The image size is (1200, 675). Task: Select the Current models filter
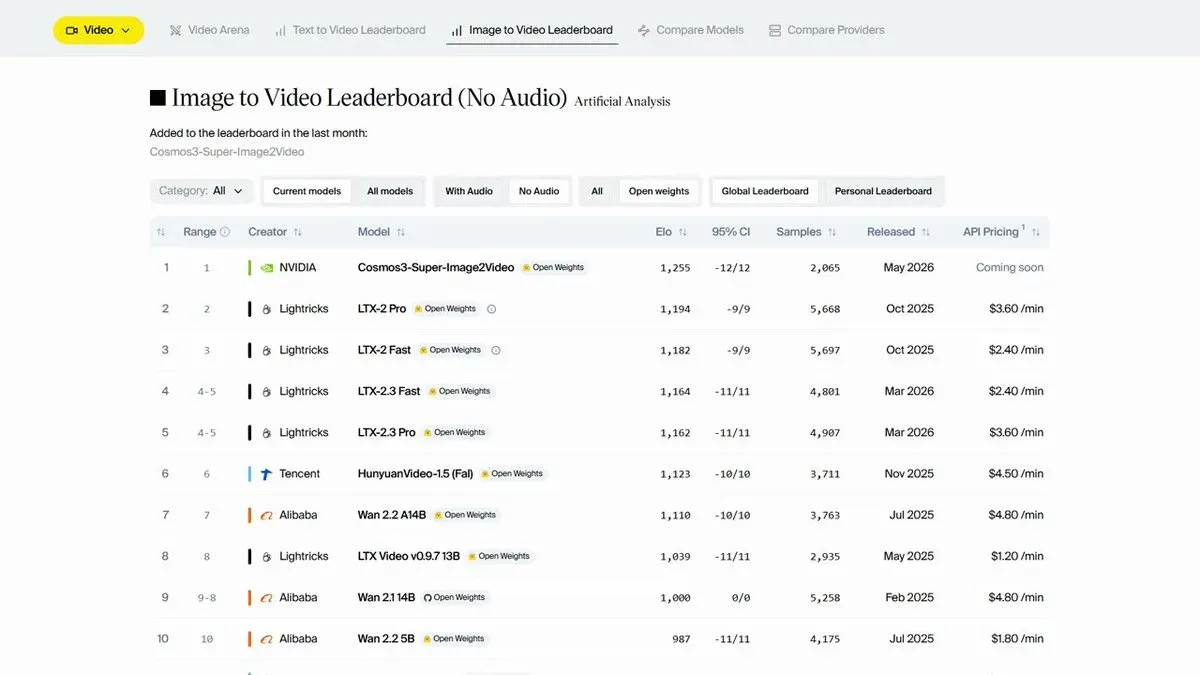[x=307, y=191]
